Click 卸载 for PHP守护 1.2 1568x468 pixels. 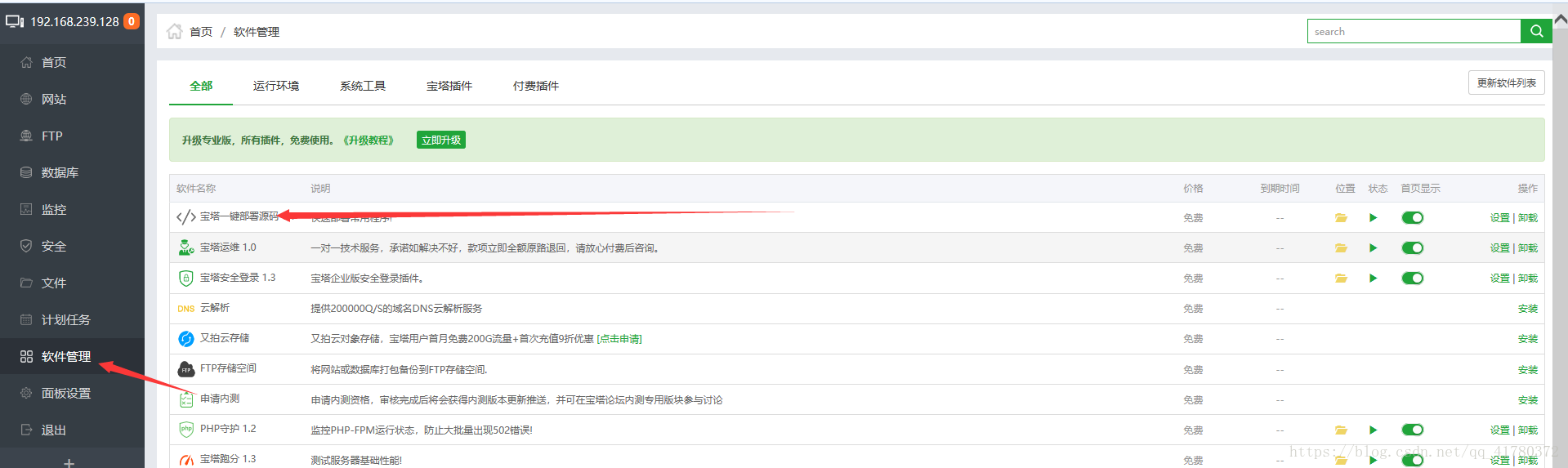tap(1528, 430)
